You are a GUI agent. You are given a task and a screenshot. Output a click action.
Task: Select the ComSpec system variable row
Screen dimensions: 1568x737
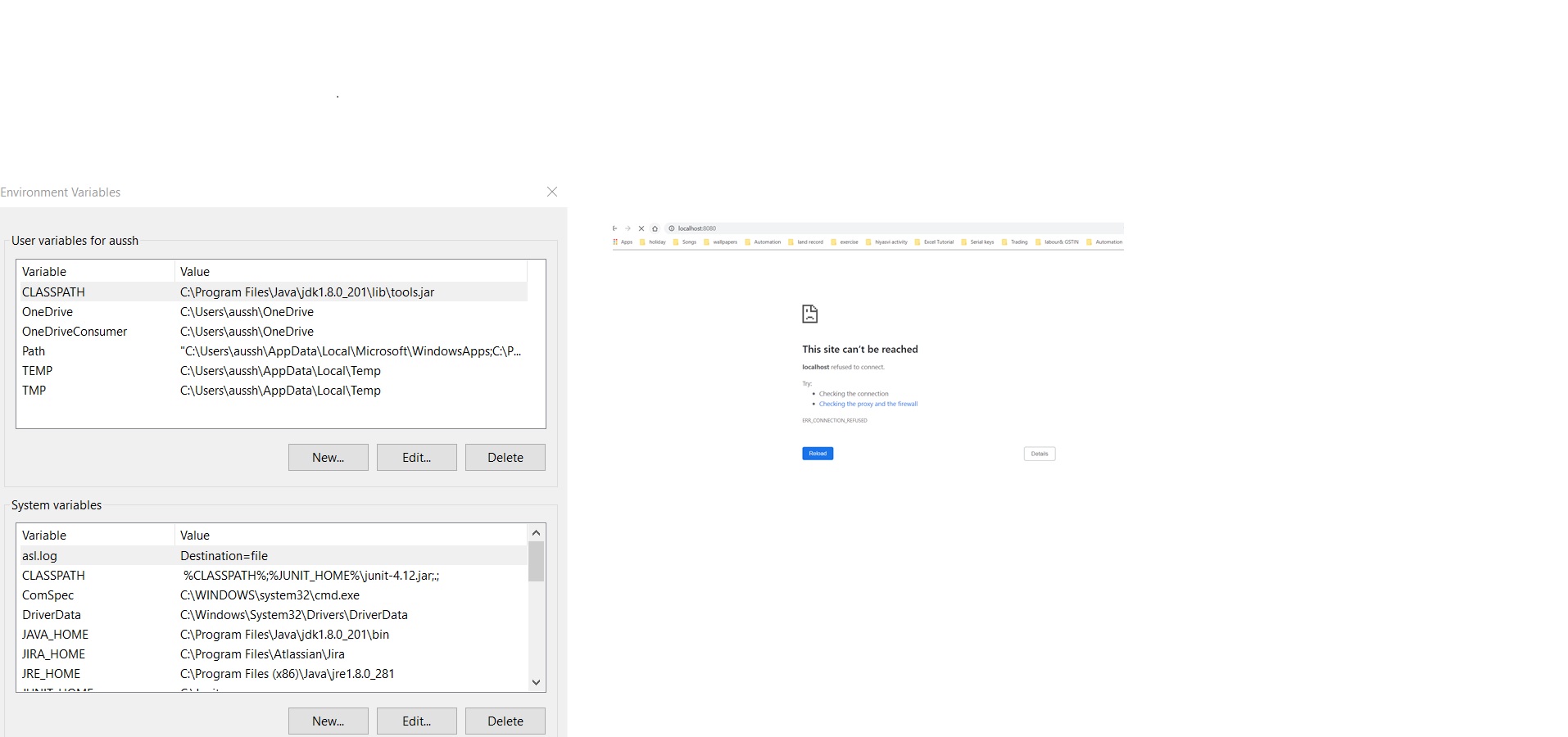coord(274,595)
